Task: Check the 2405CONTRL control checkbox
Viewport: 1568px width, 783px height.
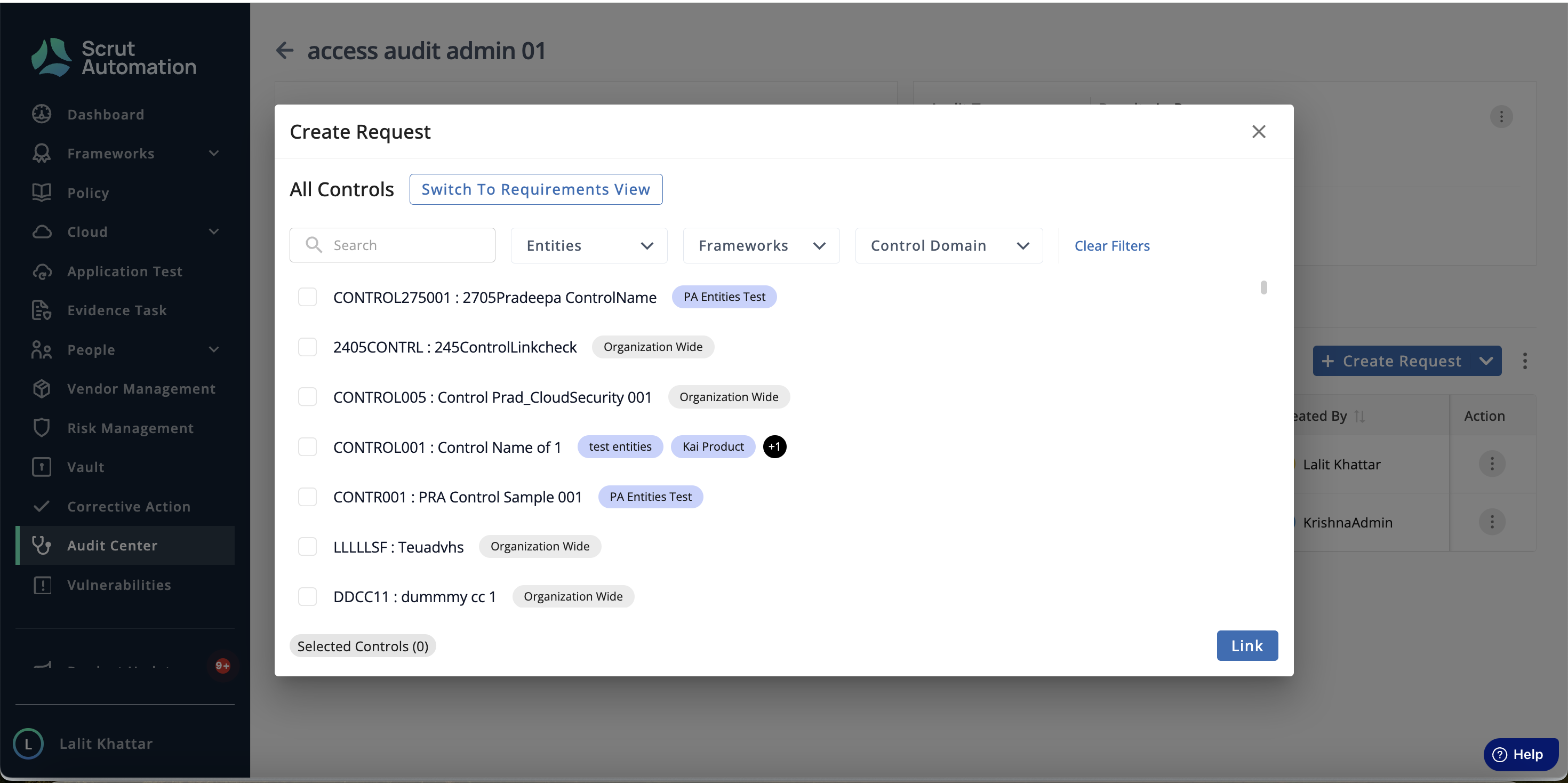Action: [x=307, y=347]
